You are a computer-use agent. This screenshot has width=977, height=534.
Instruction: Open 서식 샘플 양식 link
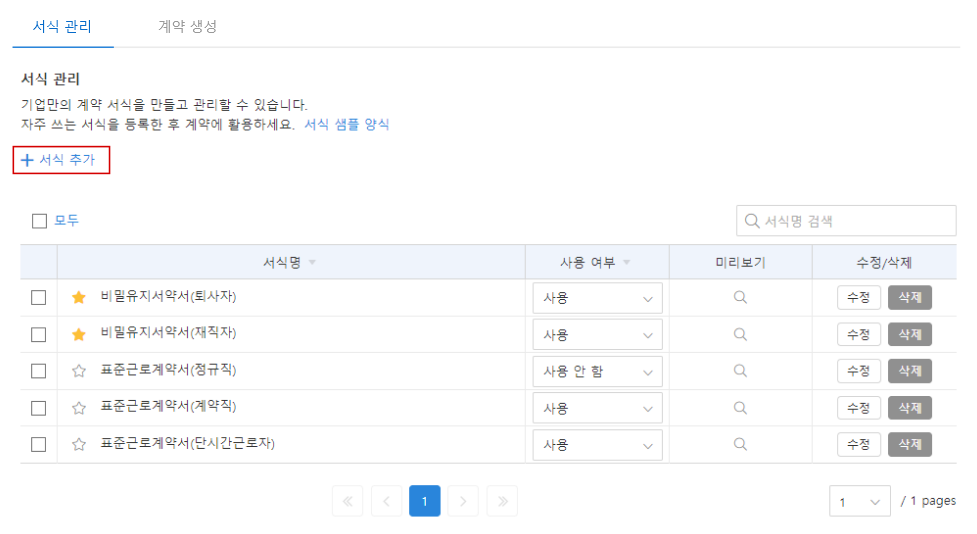click(346, 124)
